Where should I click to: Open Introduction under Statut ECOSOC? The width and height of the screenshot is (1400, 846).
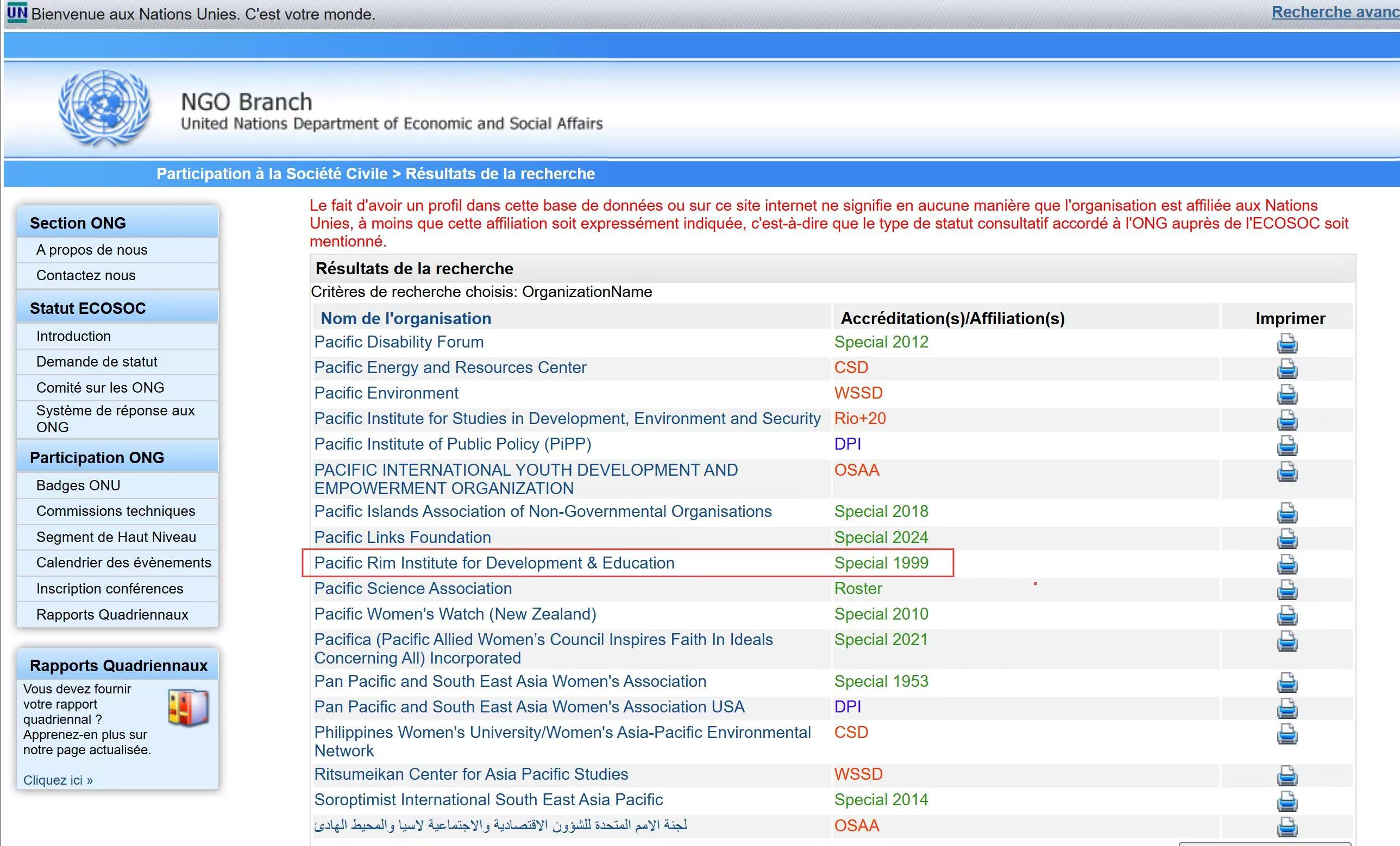click(73, 336)
